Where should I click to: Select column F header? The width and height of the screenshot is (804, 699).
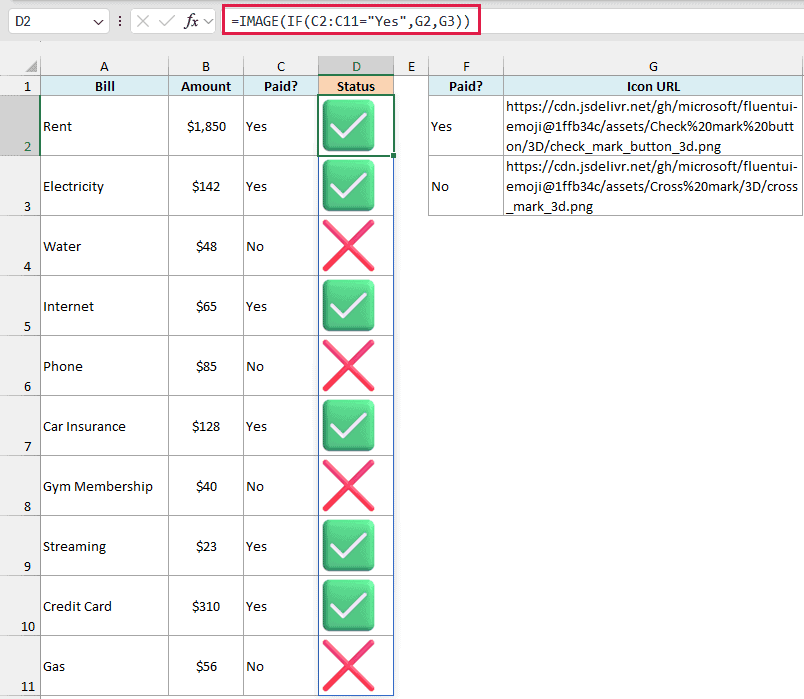coord(466,66)
